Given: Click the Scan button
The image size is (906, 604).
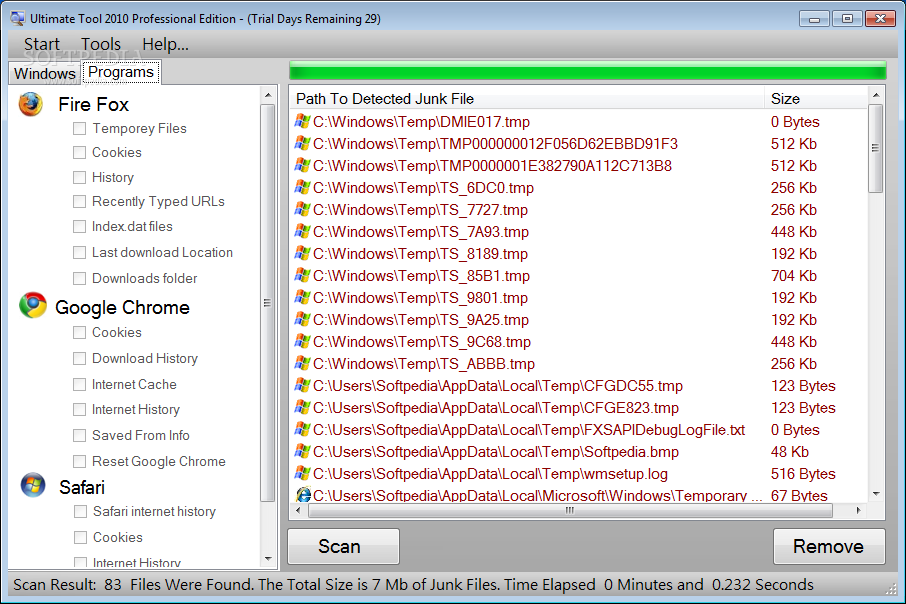Looking at the screenshot, I should point(343,546).
